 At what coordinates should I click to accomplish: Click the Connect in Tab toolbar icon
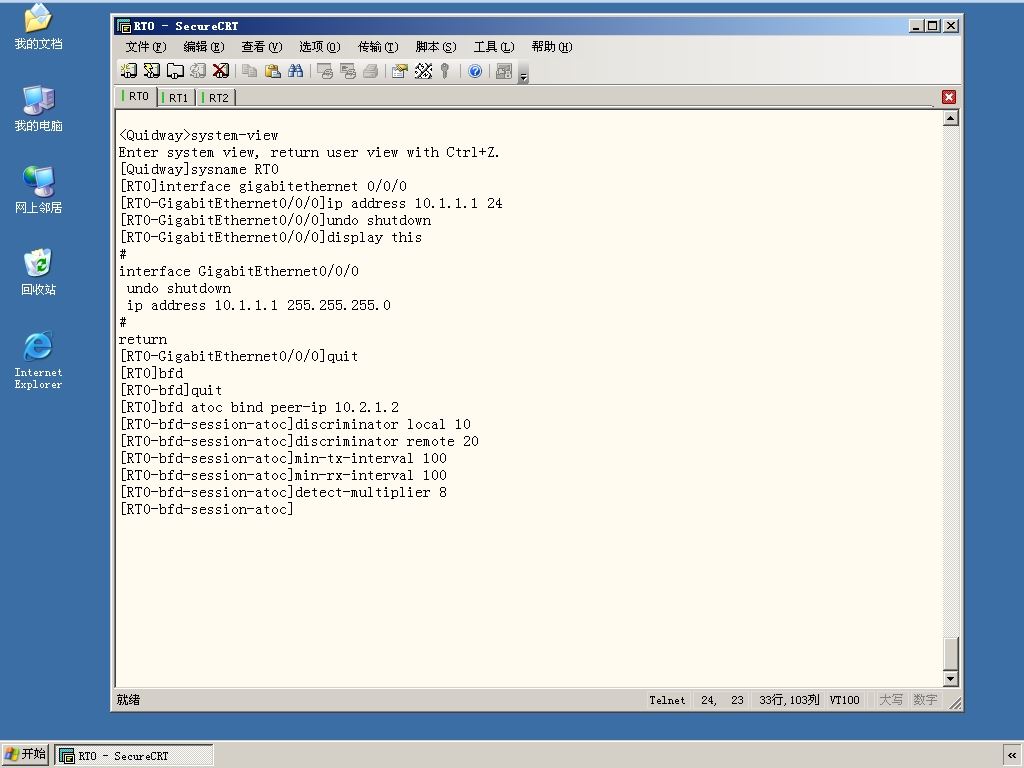[175, 71]
